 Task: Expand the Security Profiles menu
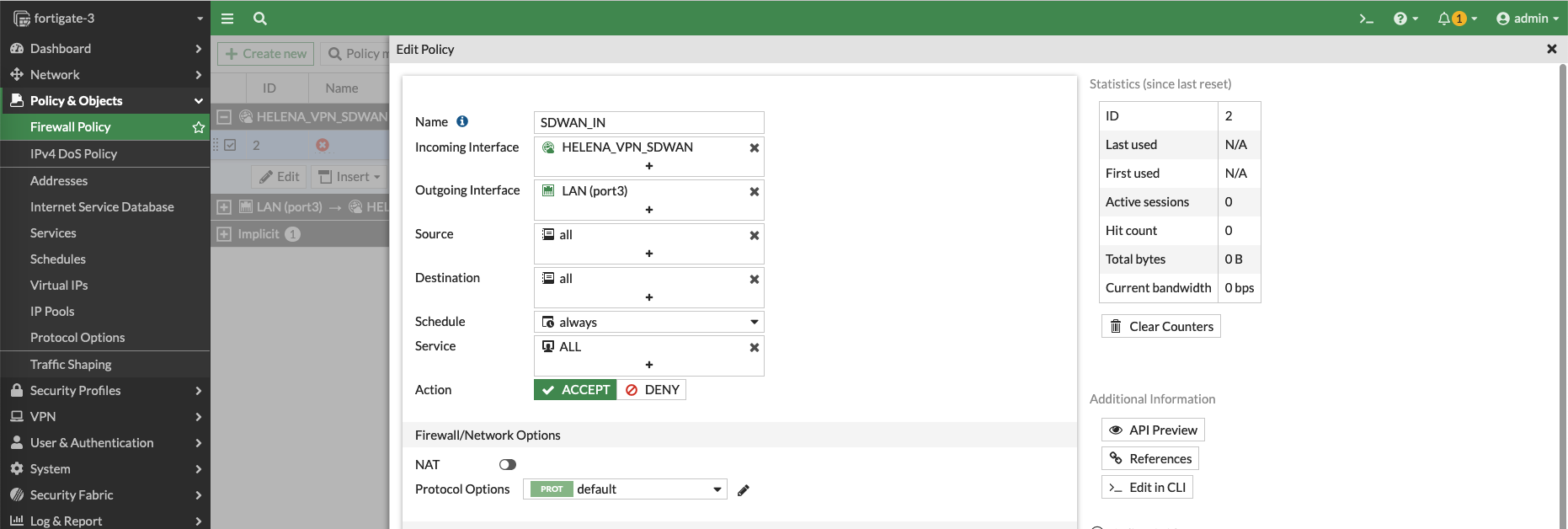tap(104, 391)
